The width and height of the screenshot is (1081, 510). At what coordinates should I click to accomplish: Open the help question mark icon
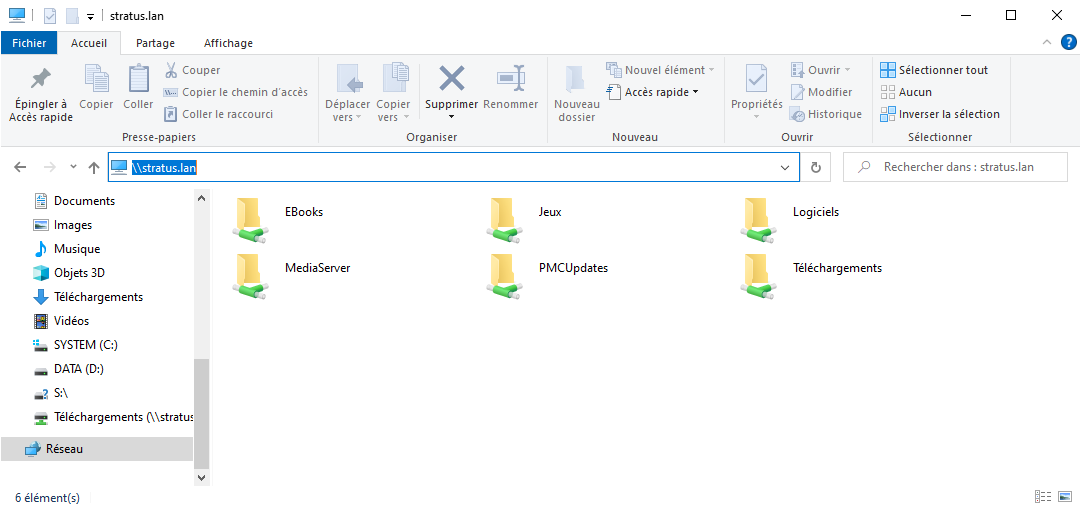point(1068,42)
